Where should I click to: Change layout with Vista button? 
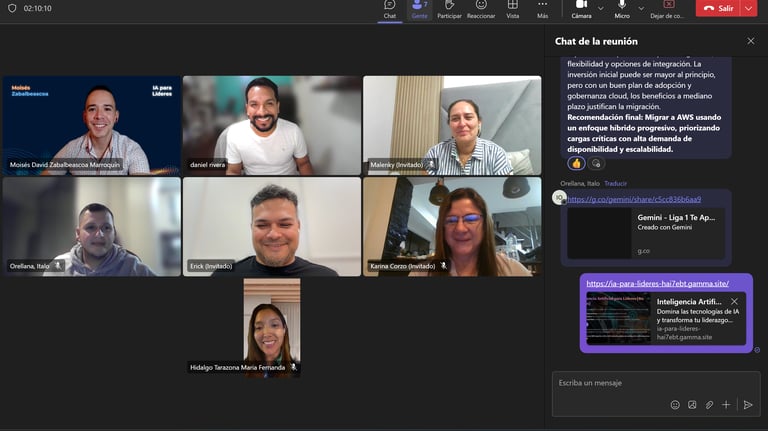pos(512,10)
